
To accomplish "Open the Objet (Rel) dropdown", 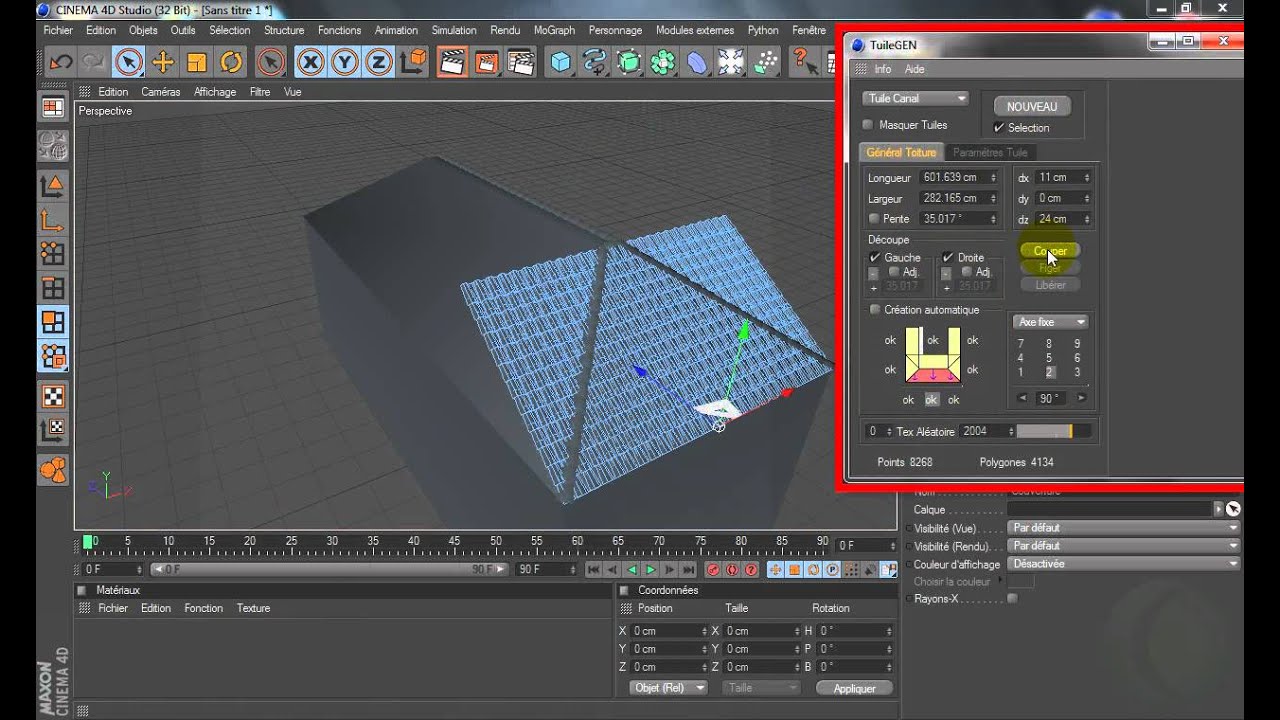I will [669, 688].
